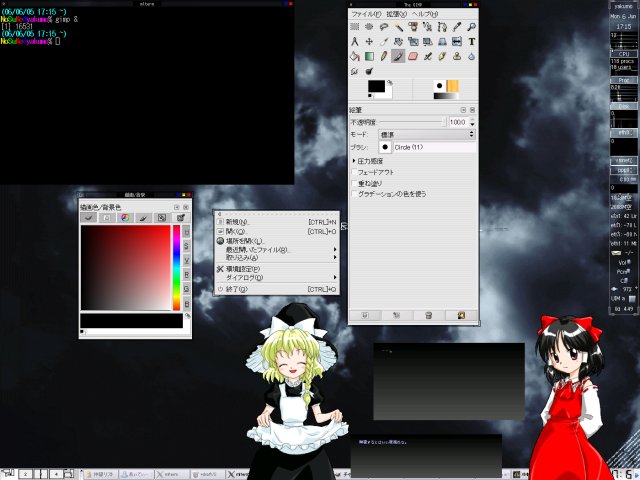Click the opacity slider in tool options
The height and width of the screenshot is (480, 640).
(x=412, y=122)
